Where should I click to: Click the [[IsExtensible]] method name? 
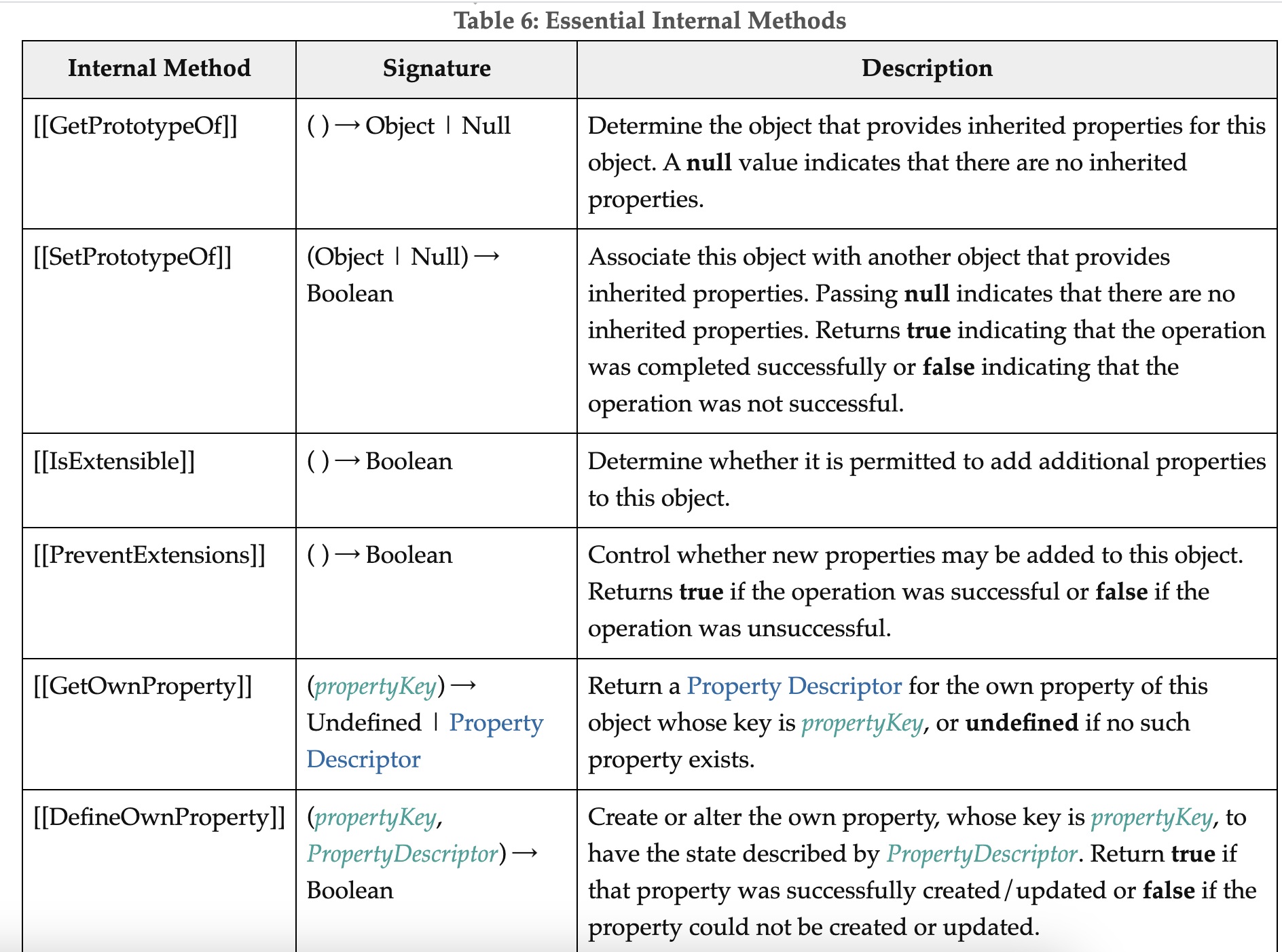114,462
